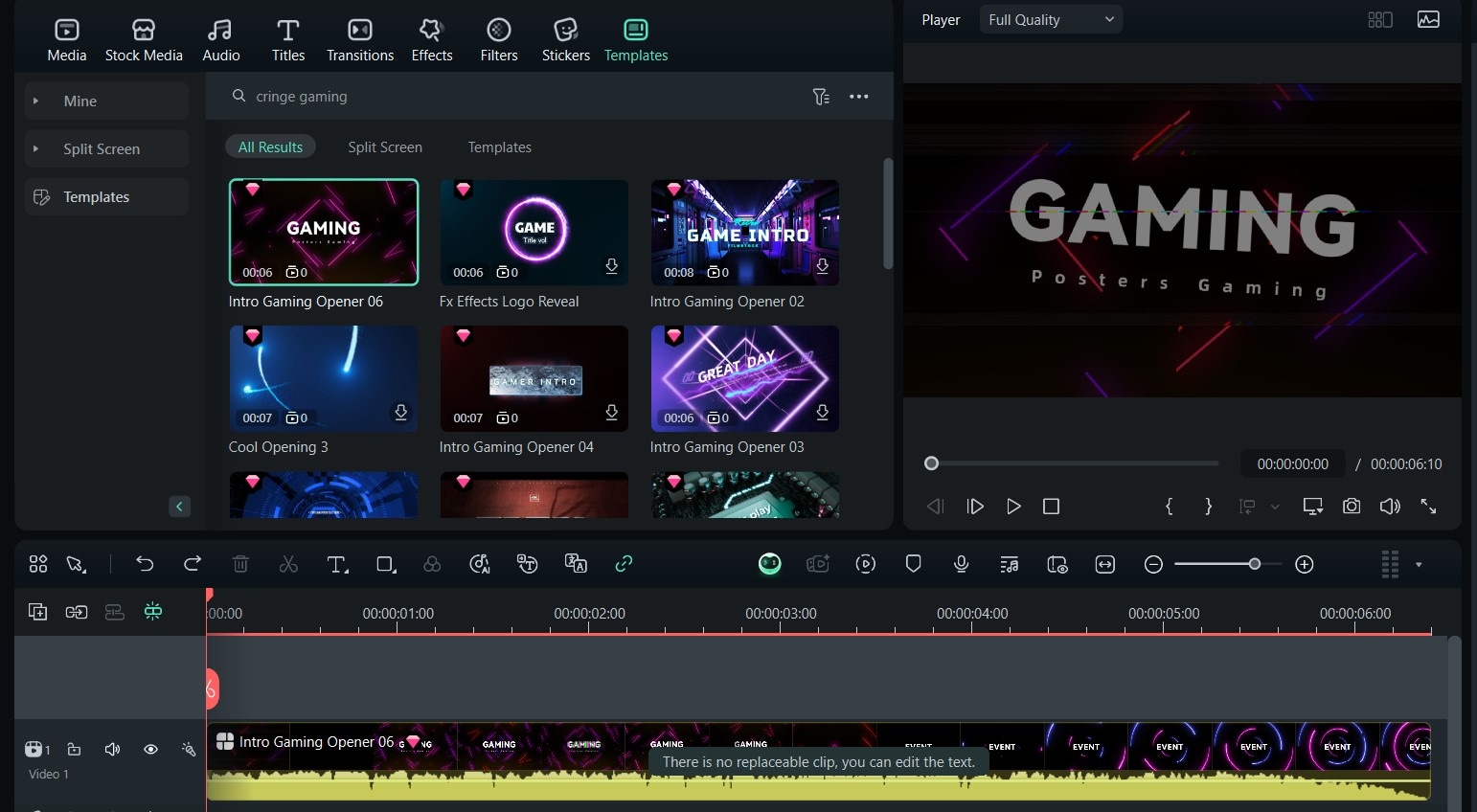Add a marker with shield icon
Image resolution: width=1477 pixels, height=812 pixels.
click(x=914, y=564)
